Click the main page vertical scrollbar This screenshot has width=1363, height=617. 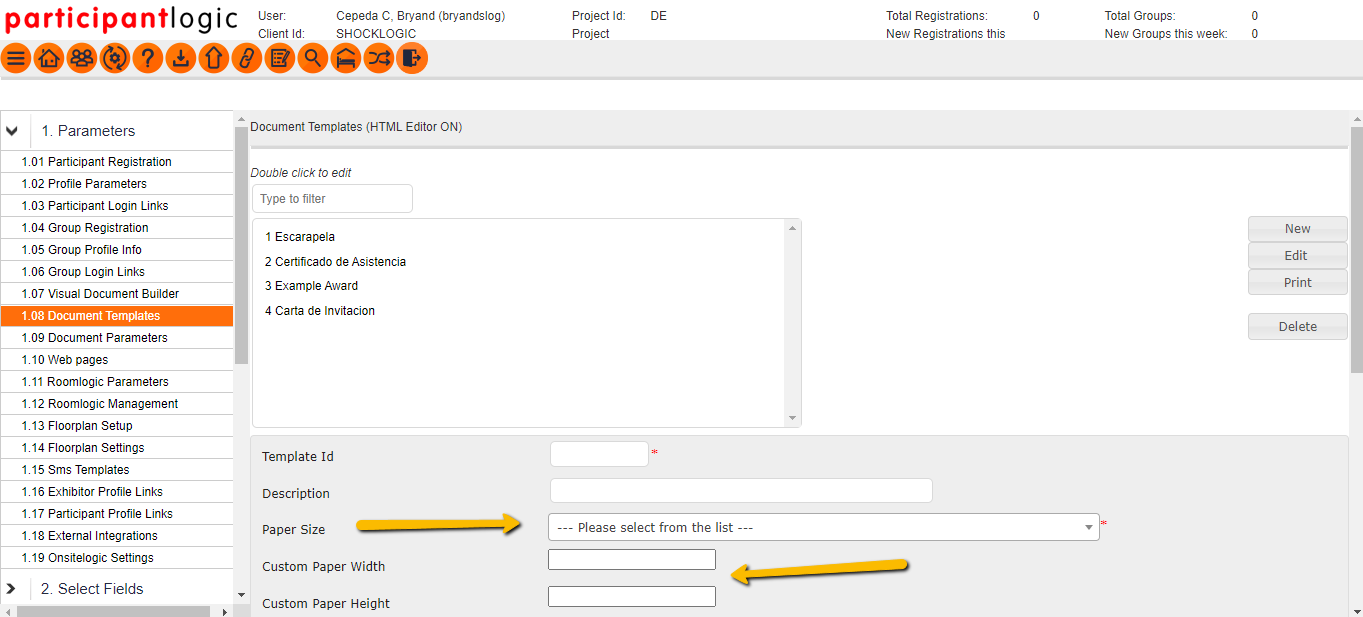1356,250
